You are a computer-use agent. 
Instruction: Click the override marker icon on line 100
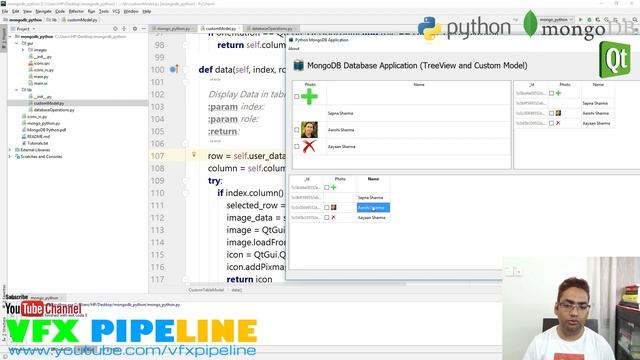tap(174, 69)
